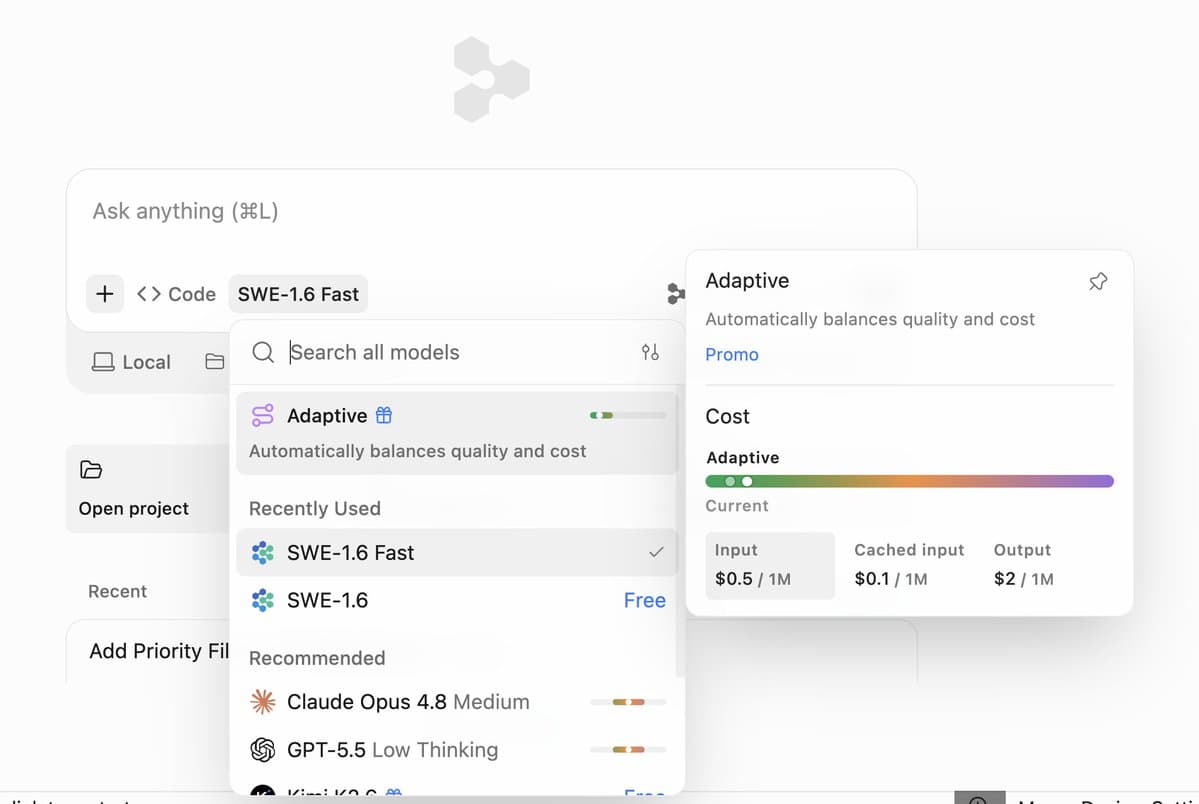Select the Input $0.5 / 1M cost box
The height and width of the screenshot is (804, 1199).
coord(769,565)
